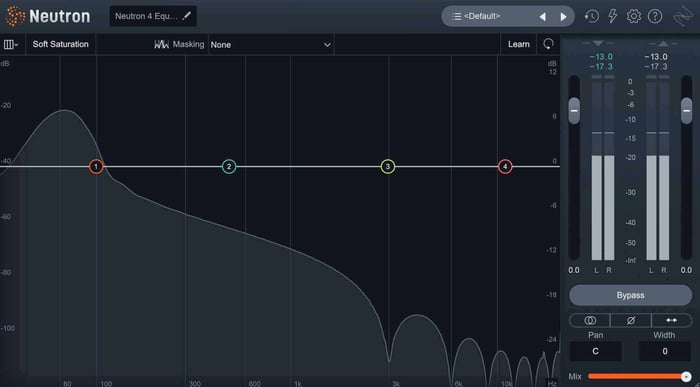Image resolution: width=700 pixels, height=387 pixels.
Task: Click the Pan value field showing C
Action: point(596,351)
